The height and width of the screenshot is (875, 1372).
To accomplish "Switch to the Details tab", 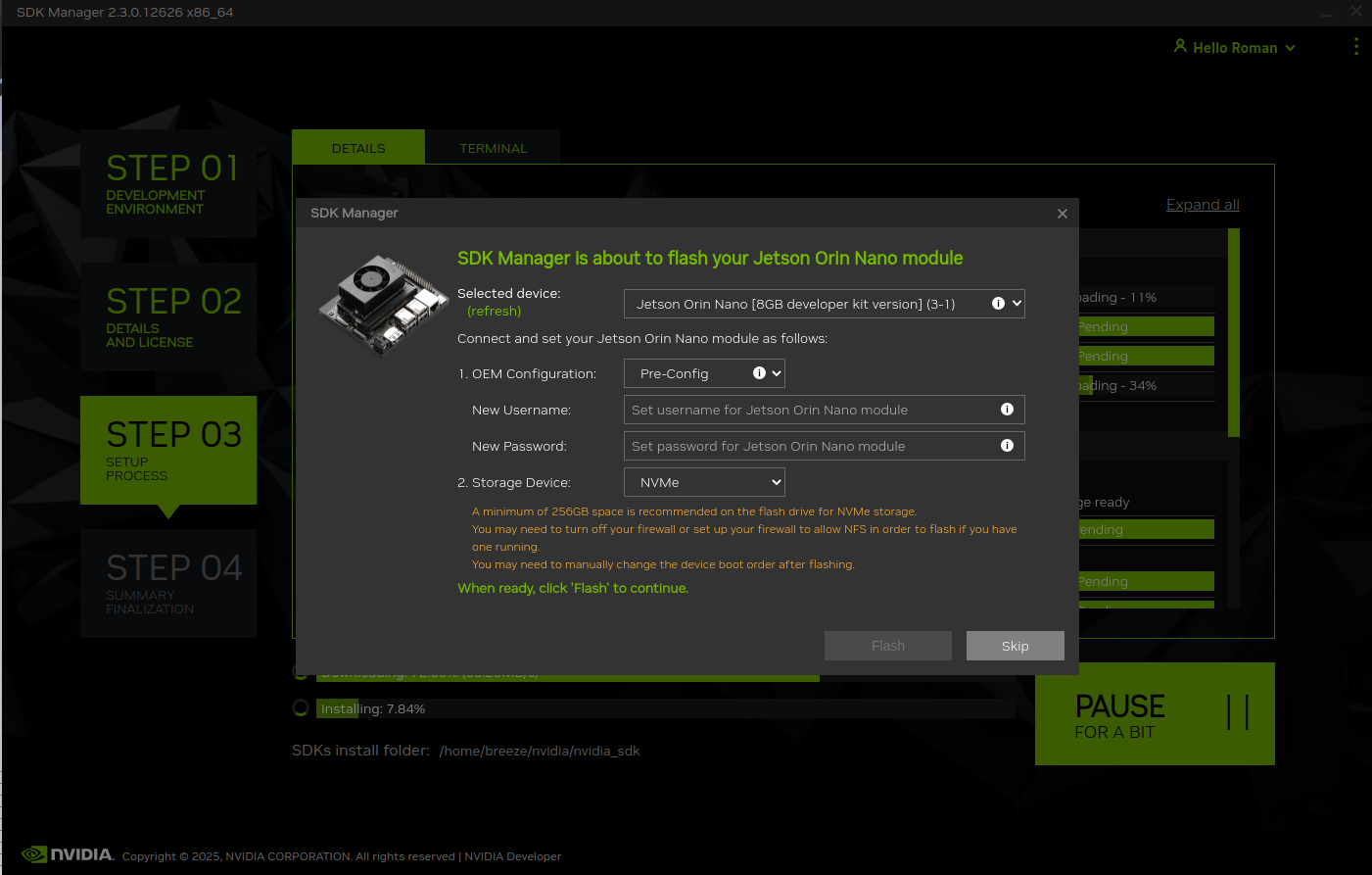I will (358, 148).
